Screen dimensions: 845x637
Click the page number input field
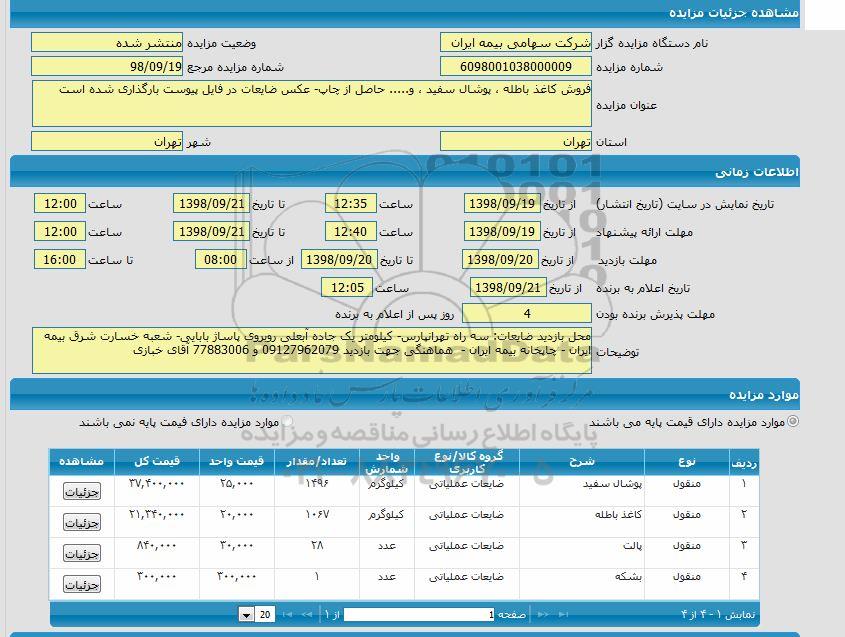coord(419,614)
